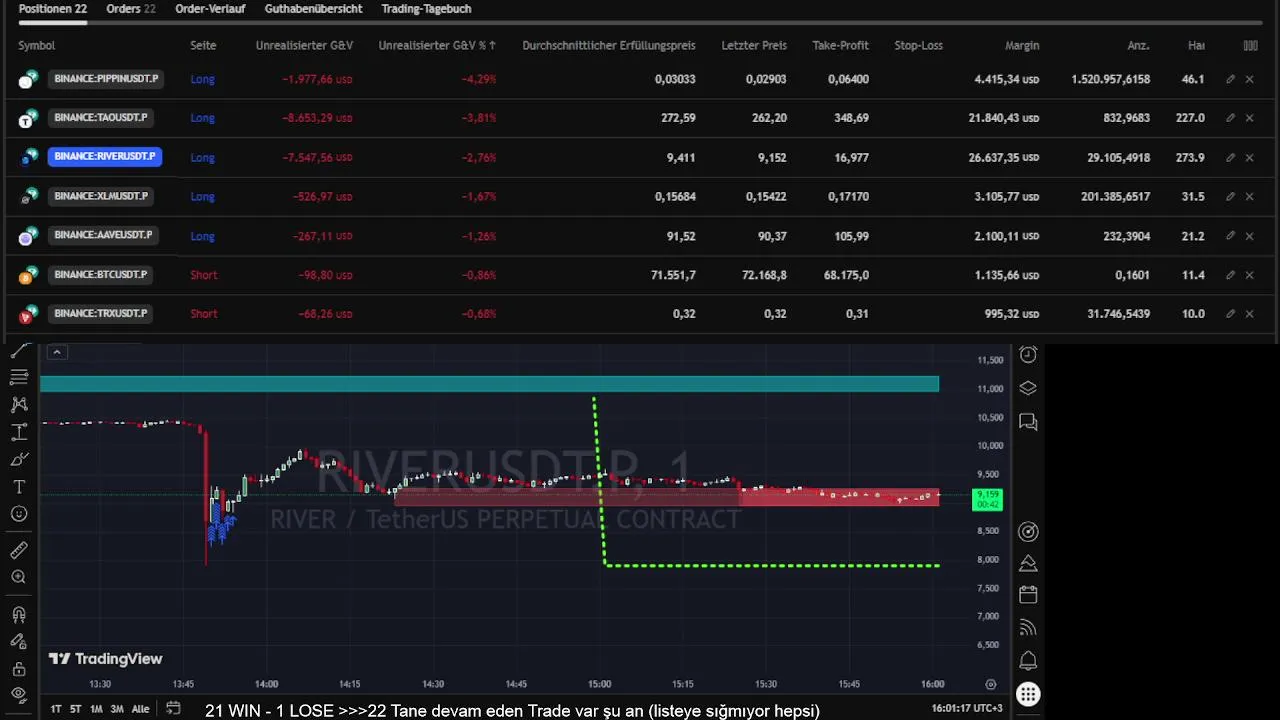Select the Fibonacci retracement tool in left toolbar
The image size is (1280, 720).
19,377
